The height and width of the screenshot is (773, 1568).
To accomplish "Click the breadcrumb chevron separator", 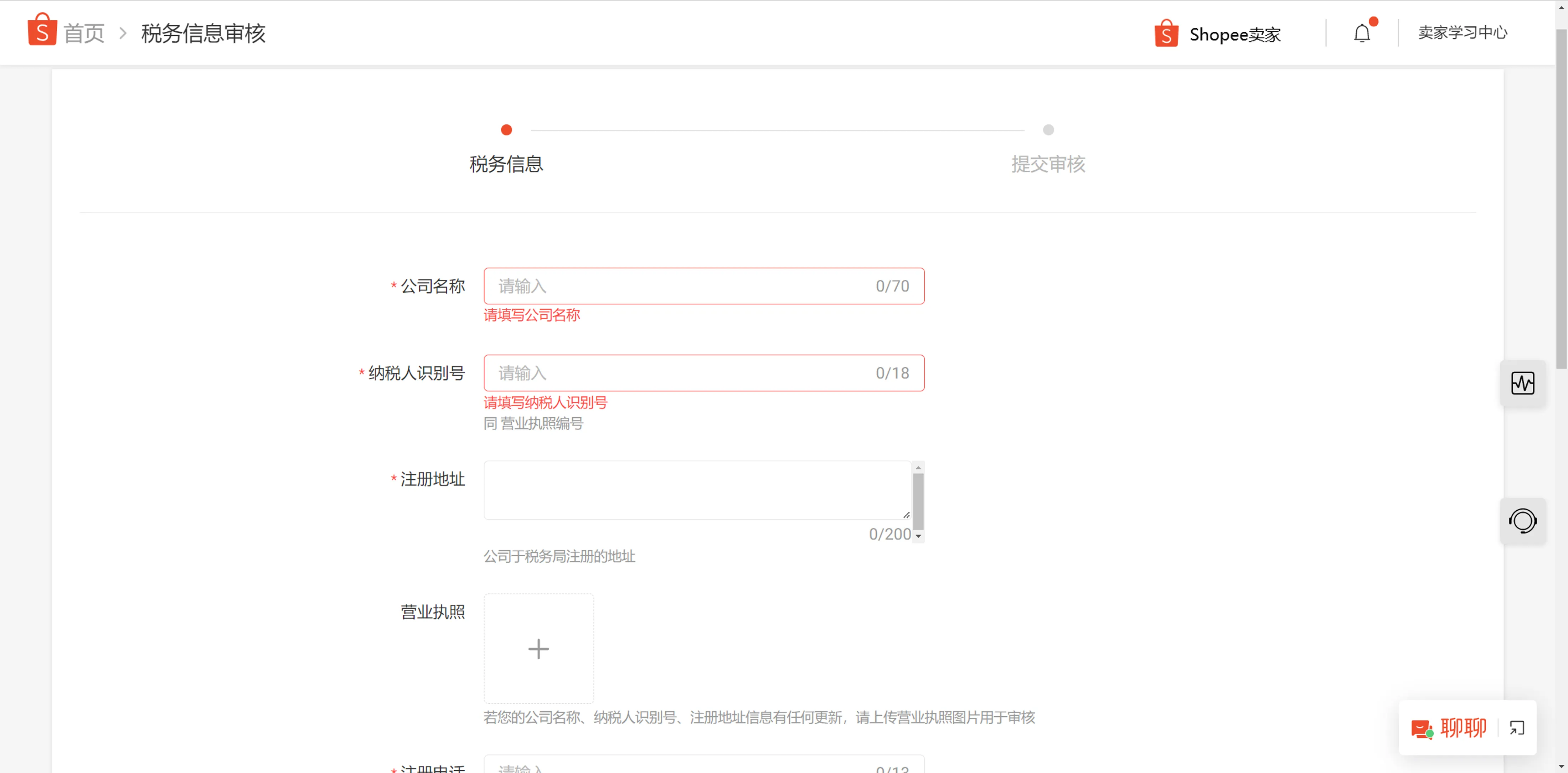I will click(x=124, y=32).
